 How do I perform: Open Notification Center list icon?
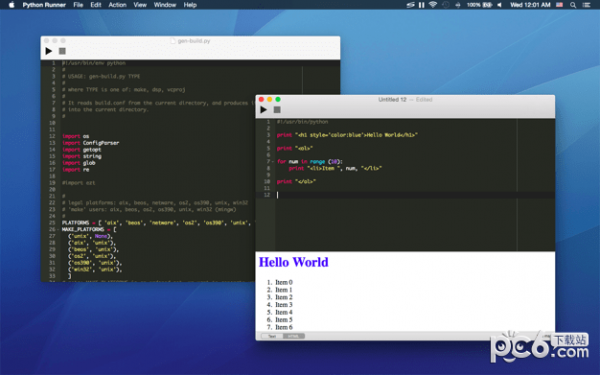click(x=586, y=5)
